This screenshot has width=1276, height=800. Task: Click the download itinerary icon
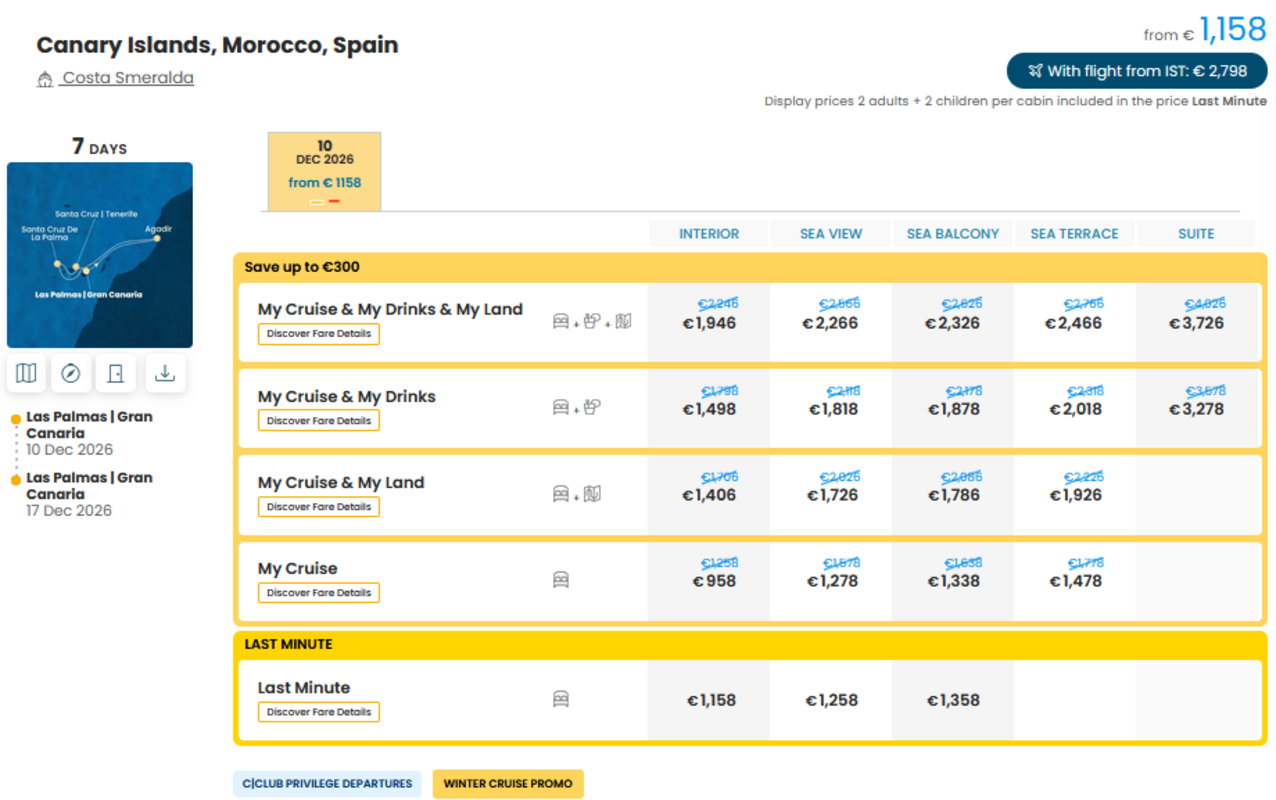click(165, 373)
